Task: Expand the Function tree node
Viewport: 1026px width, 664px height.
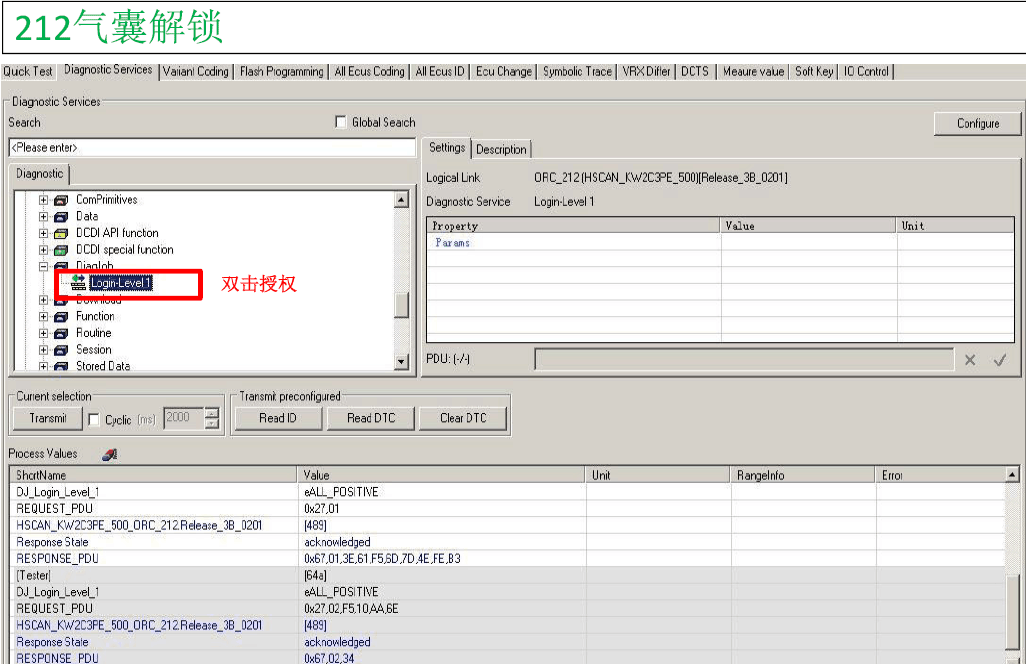Action: (x=43, y=317)
